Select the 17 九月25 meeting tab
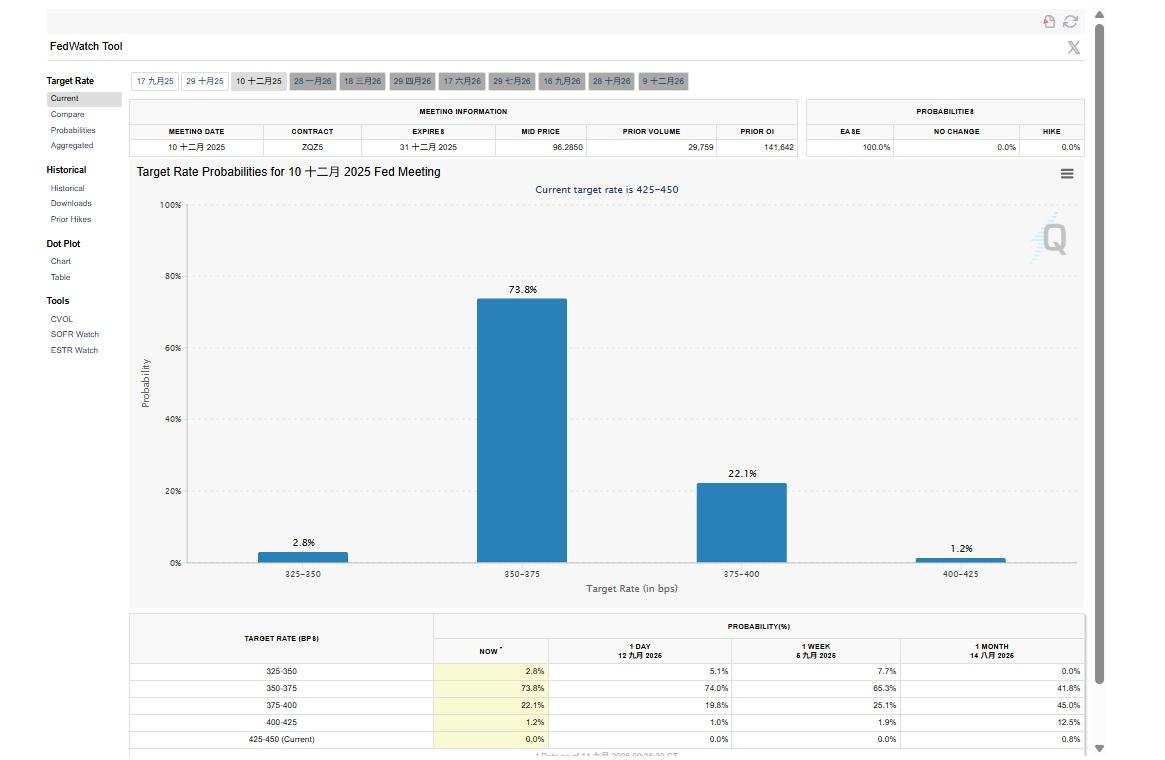Image resolution: width=1165 pixels, height=760 pixels. click(x=155, y=81)
